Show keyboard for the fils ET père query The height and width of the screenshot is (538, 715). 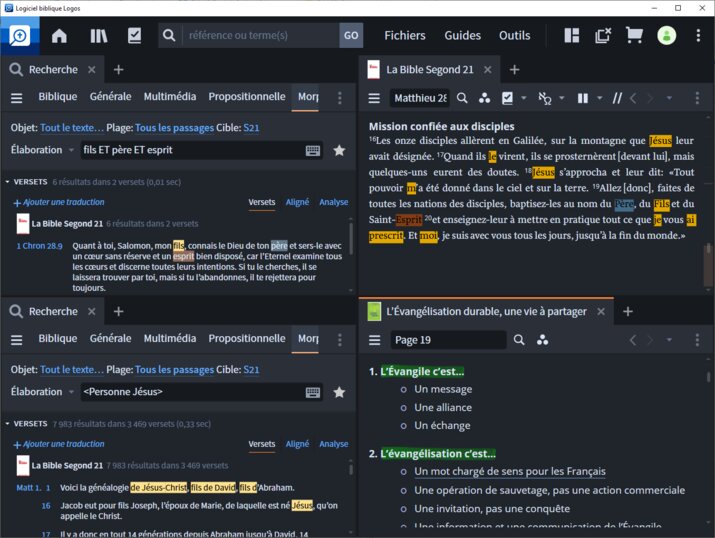tap(312, 151)
